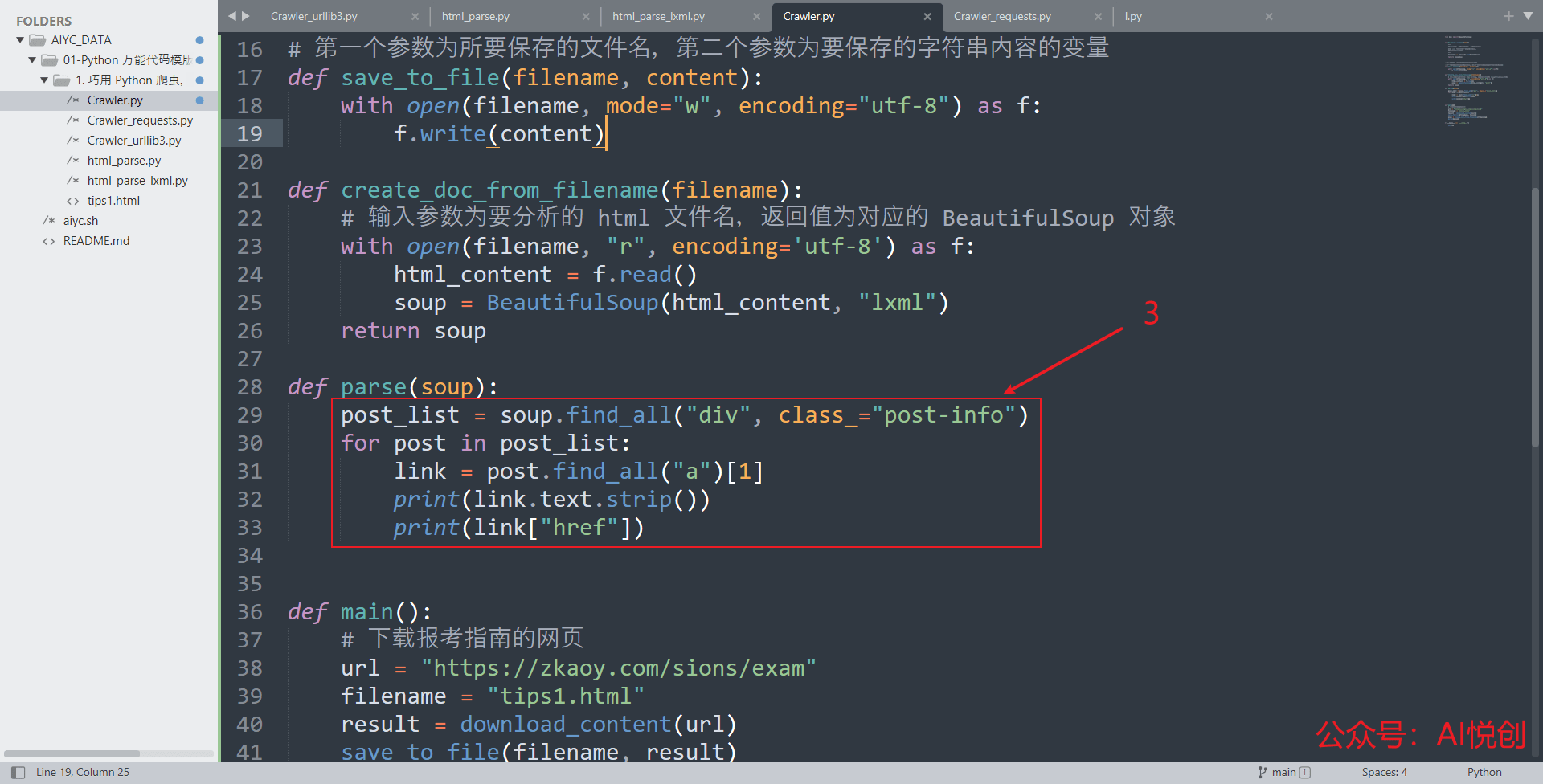
Task: Click on 'save_to_file' function name on line 17
Action: tap(420, 78)
